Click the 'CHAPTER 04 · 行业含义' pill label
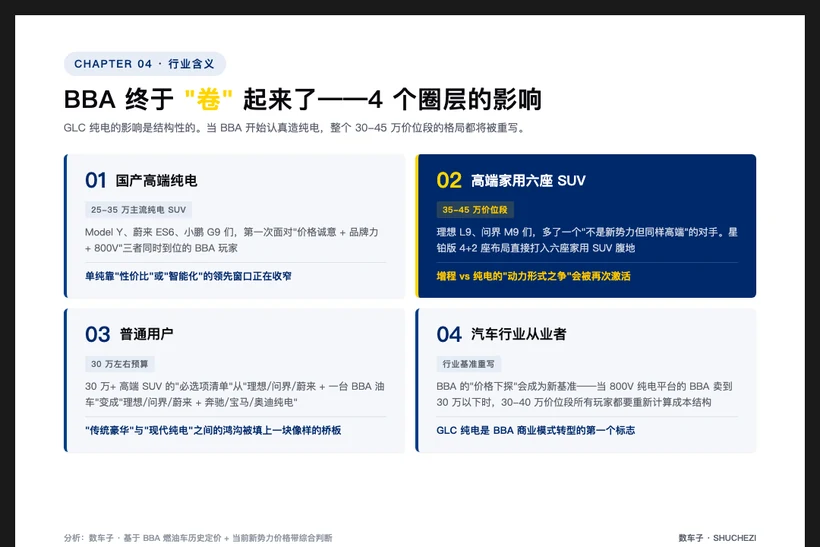The image size is (820, 547). click(x=144, y=64)
